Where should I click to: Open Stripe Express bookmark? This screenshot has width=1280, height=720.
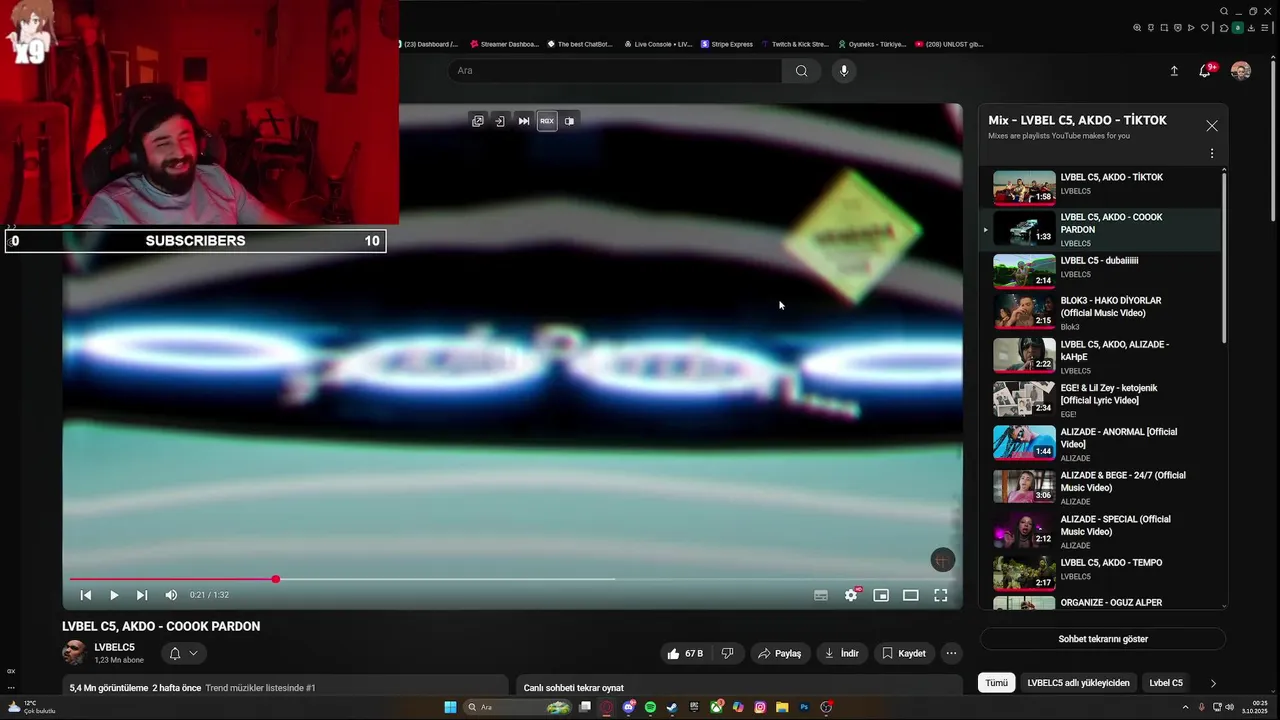pyautogui.click(x=728, y=44)
